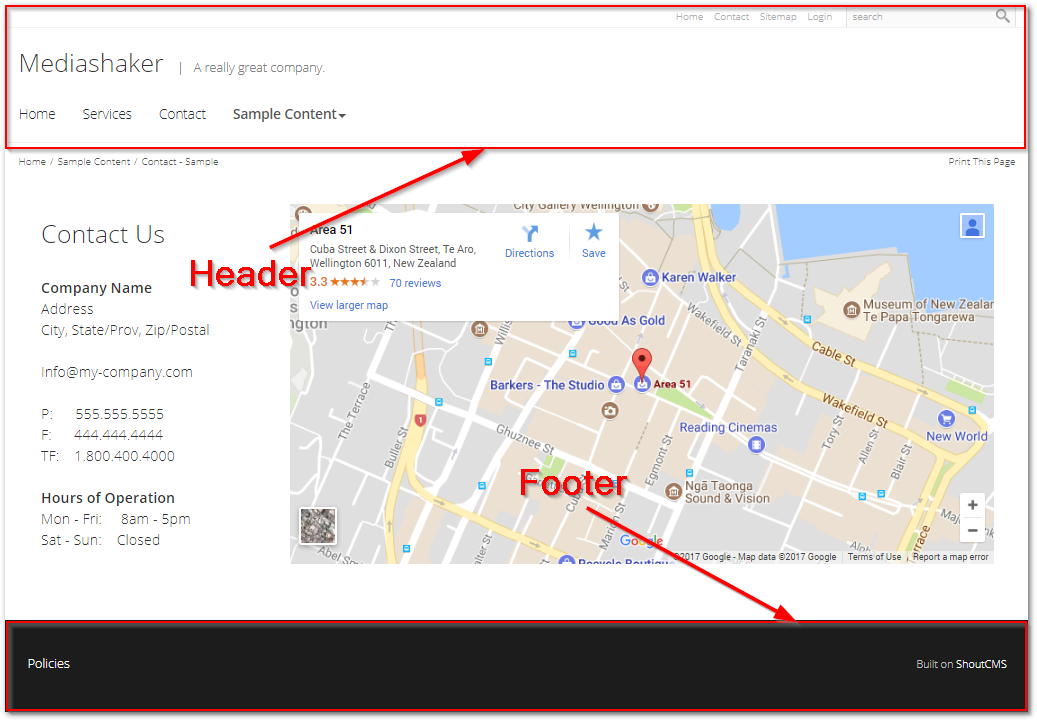Click the search magnifier icon
The image size is (1037, 721).
pos(1003,16)
